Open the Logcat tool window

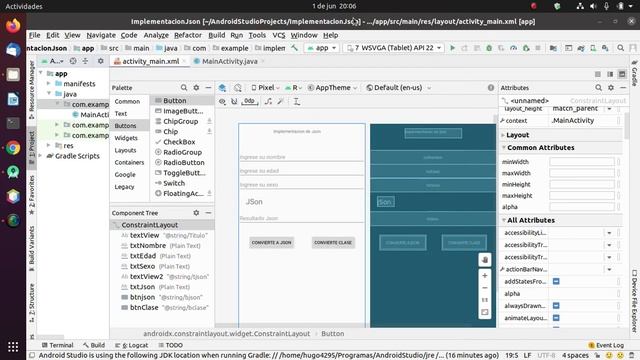tap(131, 345)
